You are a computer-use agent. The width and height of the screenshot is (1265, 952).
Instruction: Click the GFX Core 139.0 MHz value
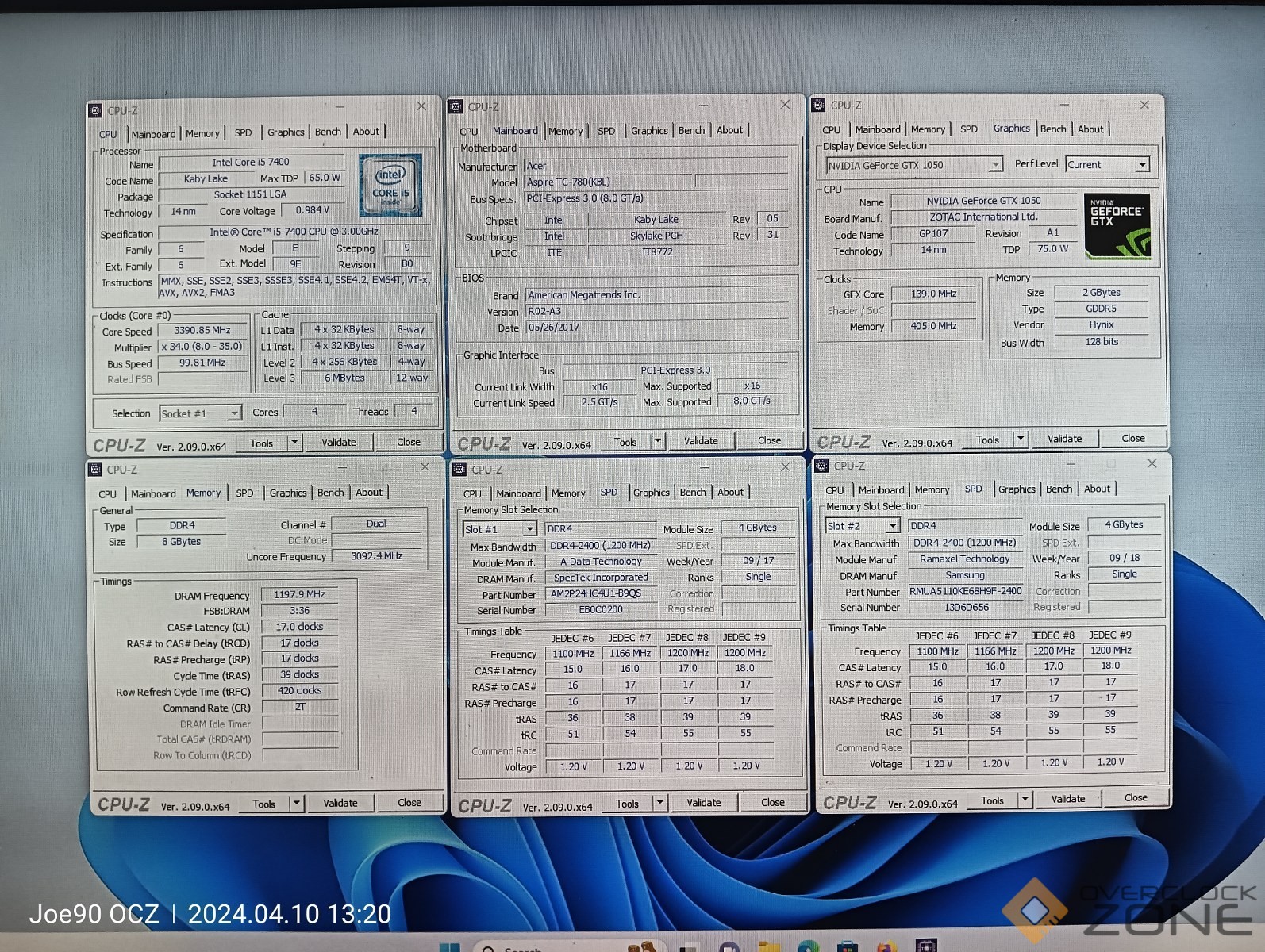[x=933, y=294]
